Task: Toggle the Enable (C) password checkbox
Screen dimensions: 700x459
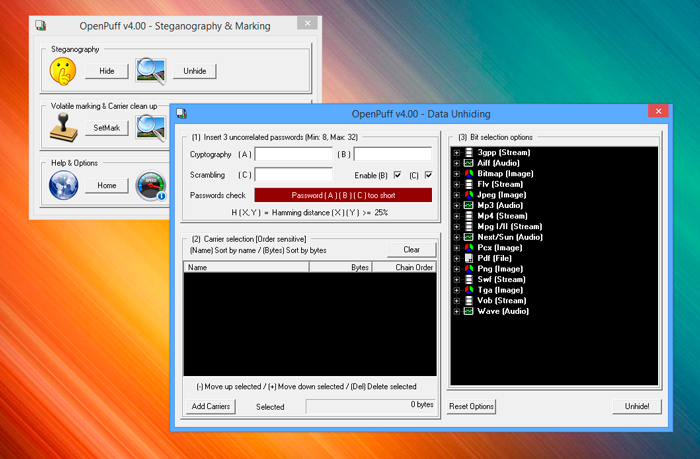Action: click(x=428, y=175)
